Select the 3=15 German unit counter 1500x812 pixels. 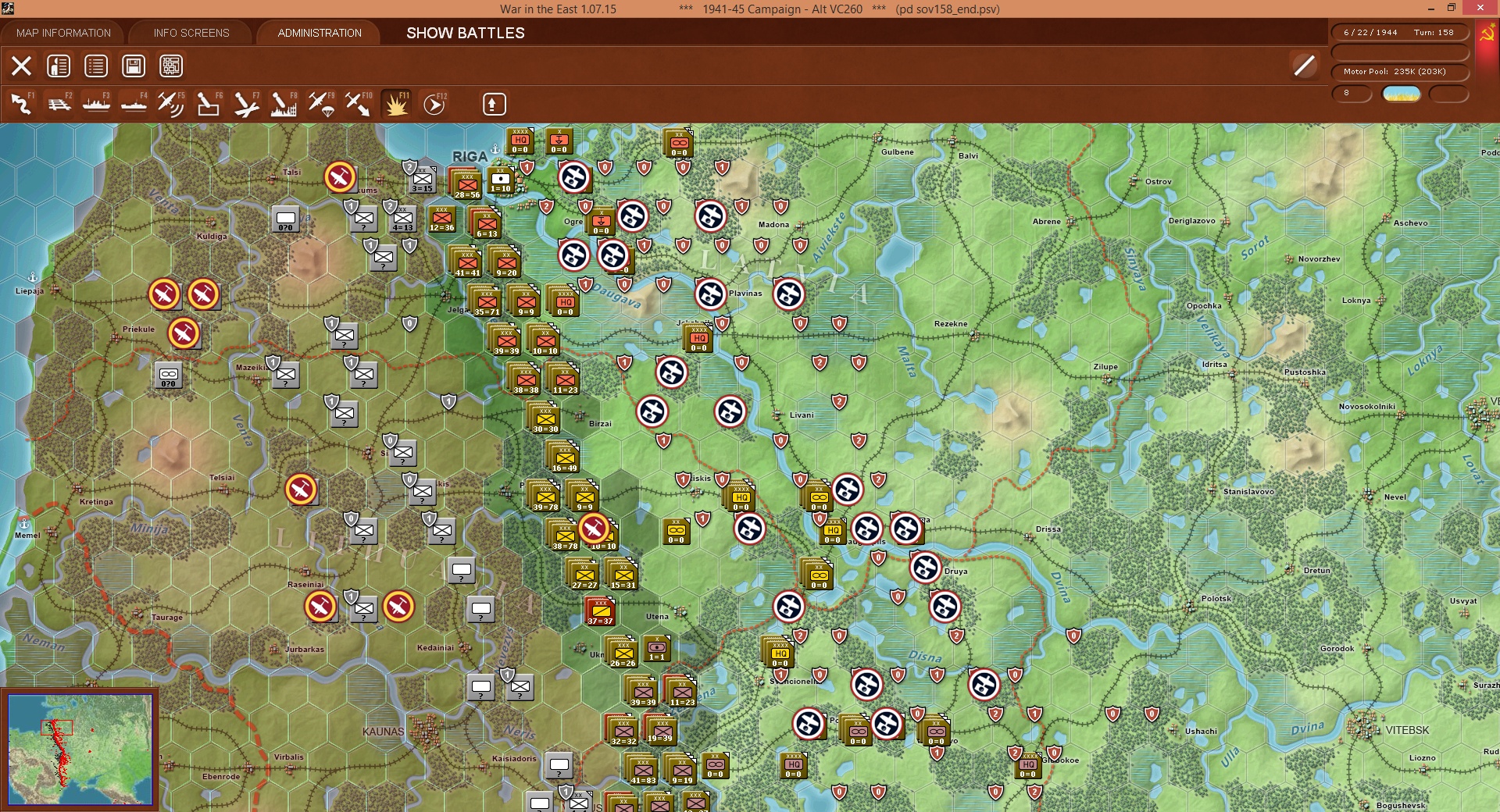tap(423, 179)
